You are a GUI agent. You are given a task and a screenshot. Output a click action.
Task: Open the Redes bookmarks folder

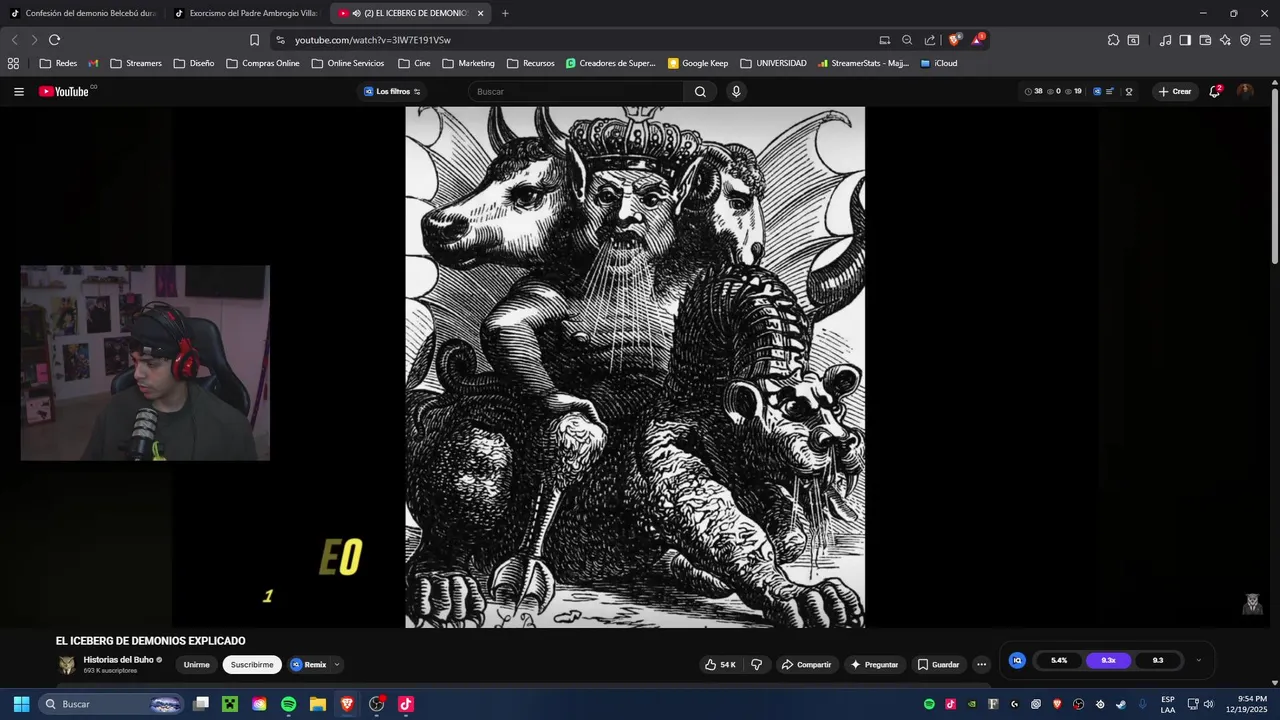point(58,63)
